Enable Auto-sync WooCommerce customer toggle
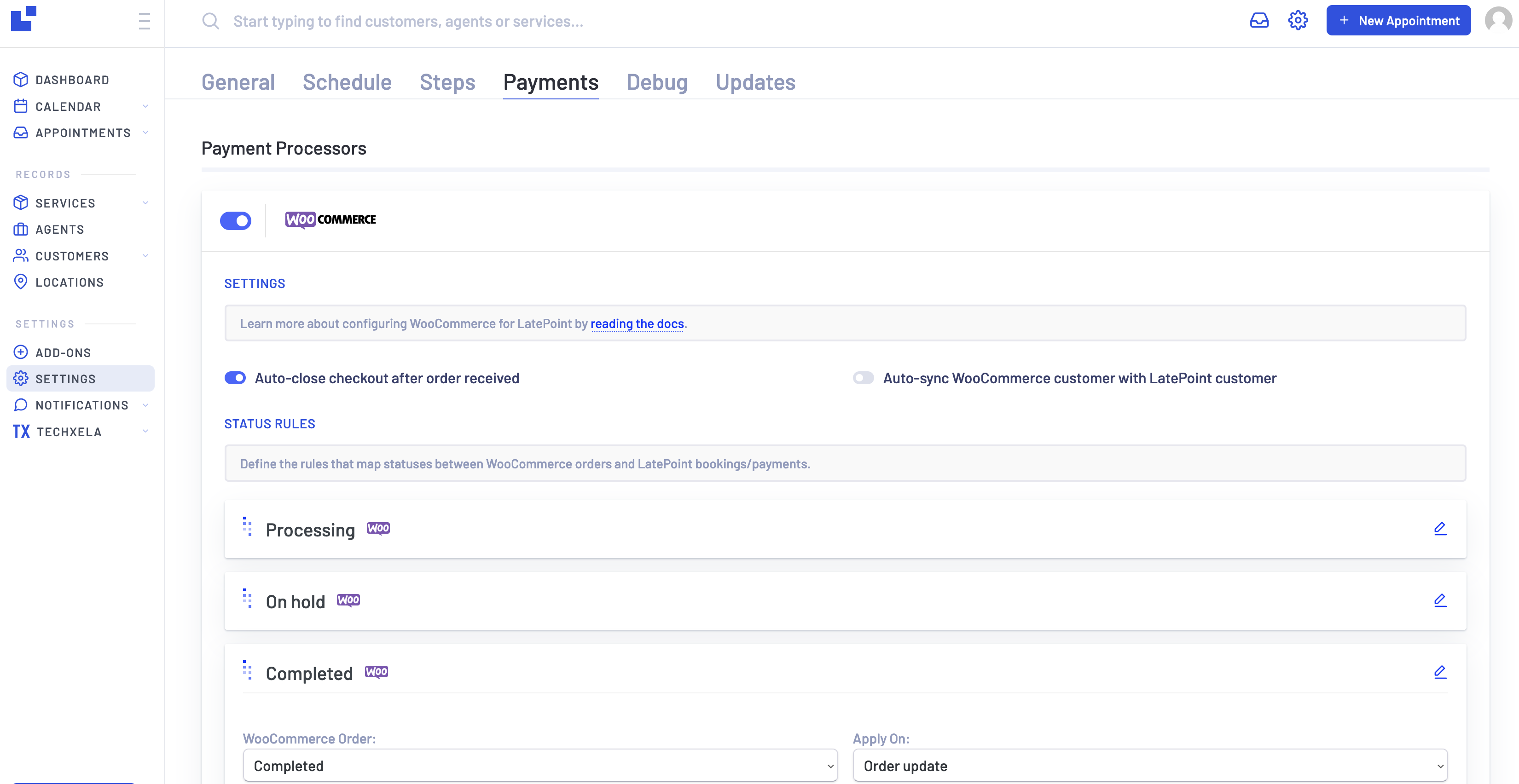Screen dimensions: 1519x784 coord(863,378)
